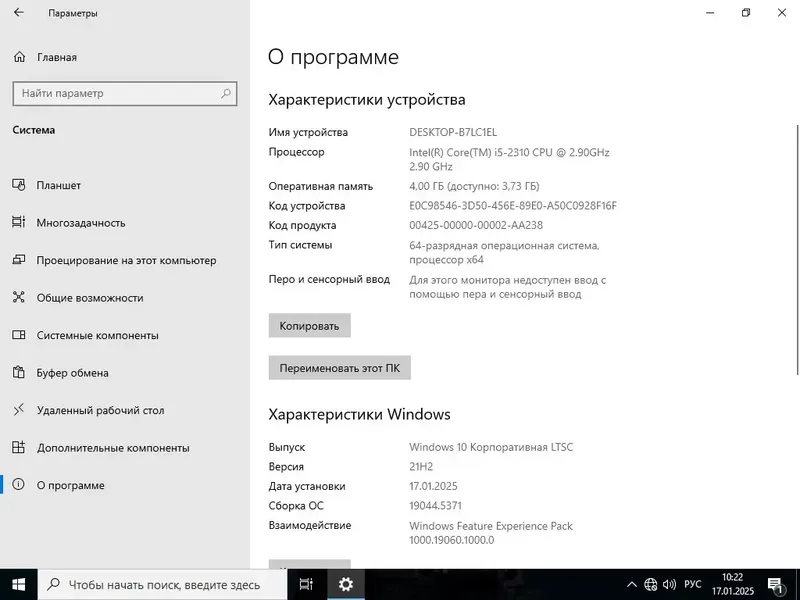Select the Планшет tablet icon
Image resolution: width=800 pixels, height=600 pixels.
tap(19, 185)
